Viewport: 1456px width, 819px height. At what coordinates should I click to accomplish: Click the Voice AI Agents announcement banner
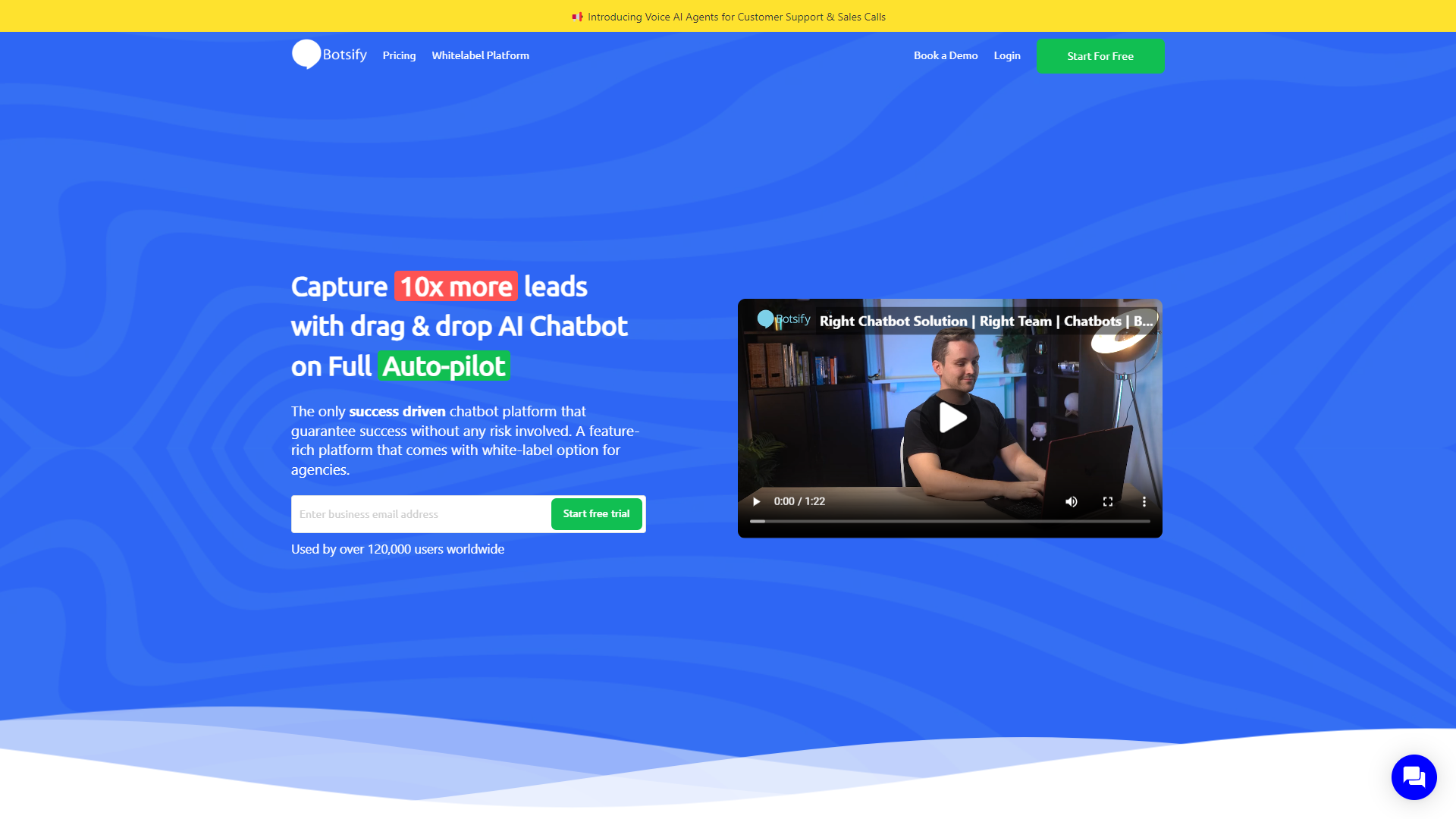728,16
